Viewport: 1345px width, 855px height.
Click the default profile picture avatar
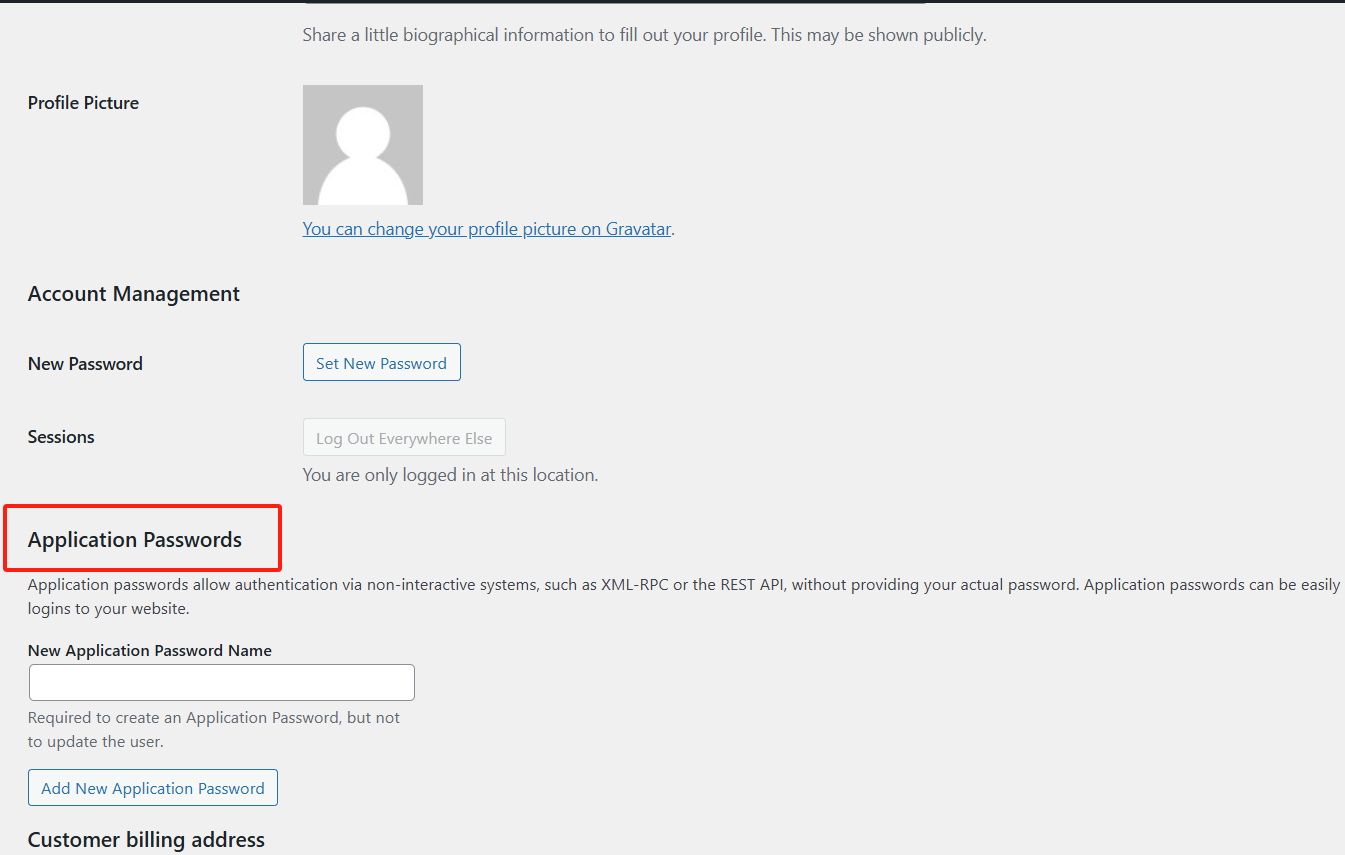363,145
